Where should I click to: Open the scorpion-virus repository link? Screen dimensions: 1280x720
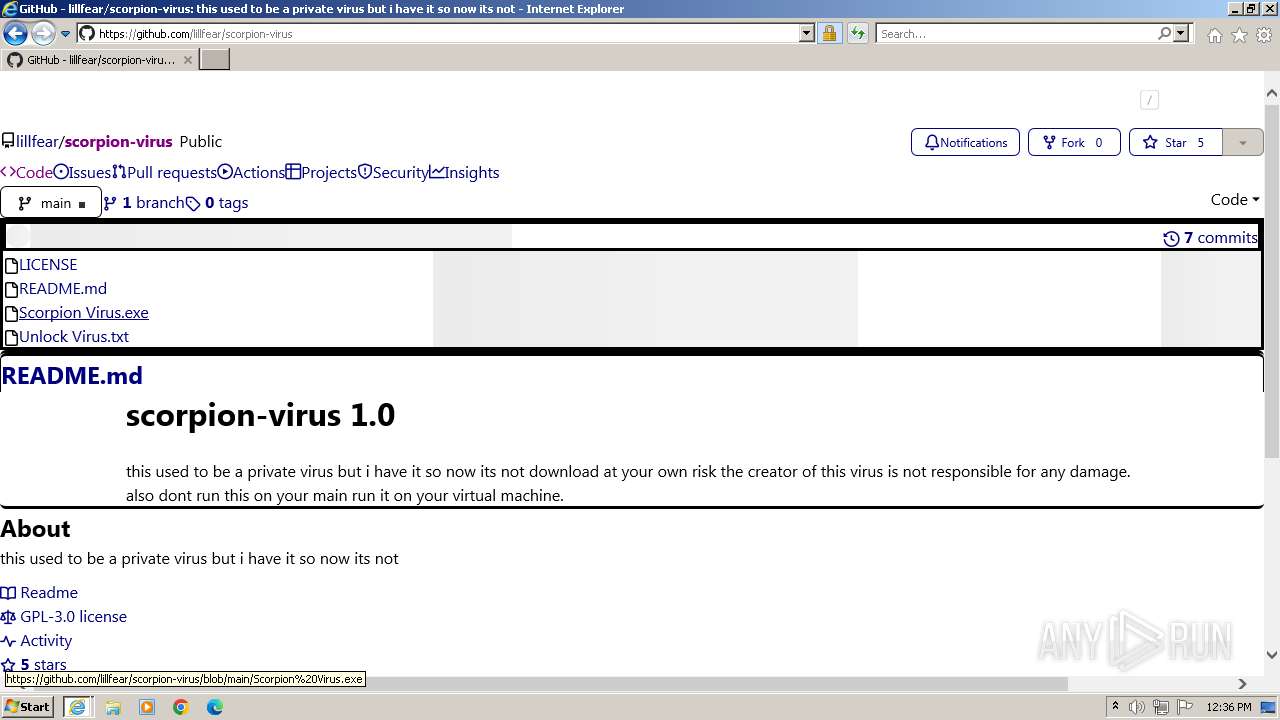pos(118,142)
